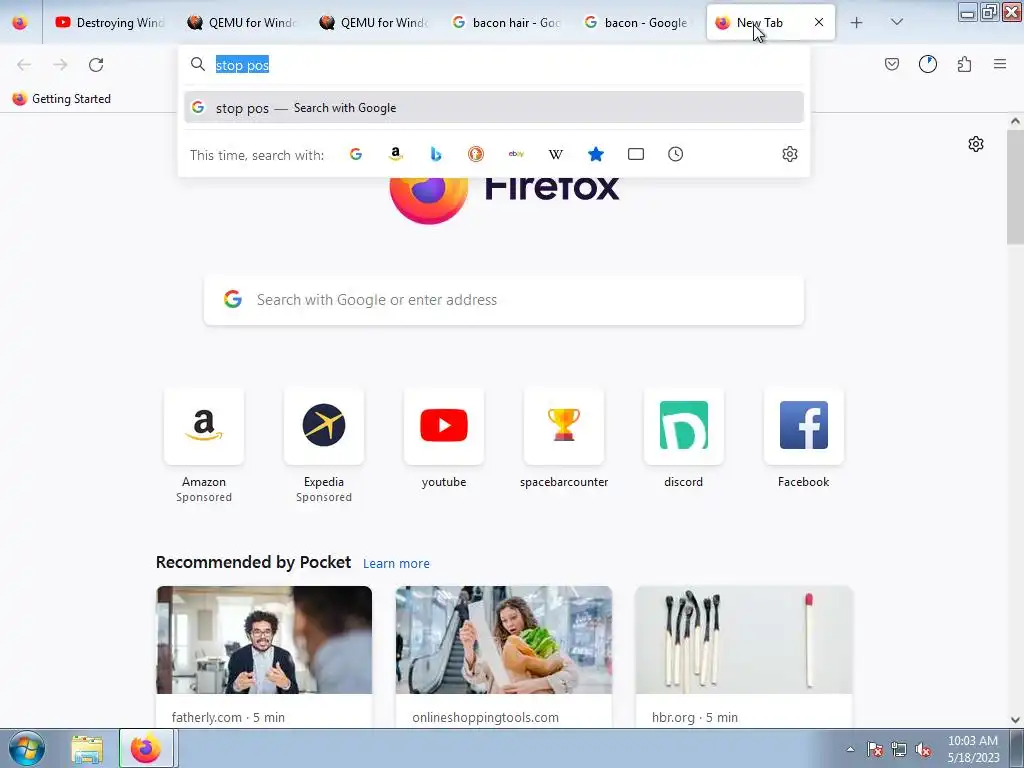Screen dimensions: 1024x768
Task: Open a new tab with plus button
Action: pyautogui.click(x=856, y=23)
